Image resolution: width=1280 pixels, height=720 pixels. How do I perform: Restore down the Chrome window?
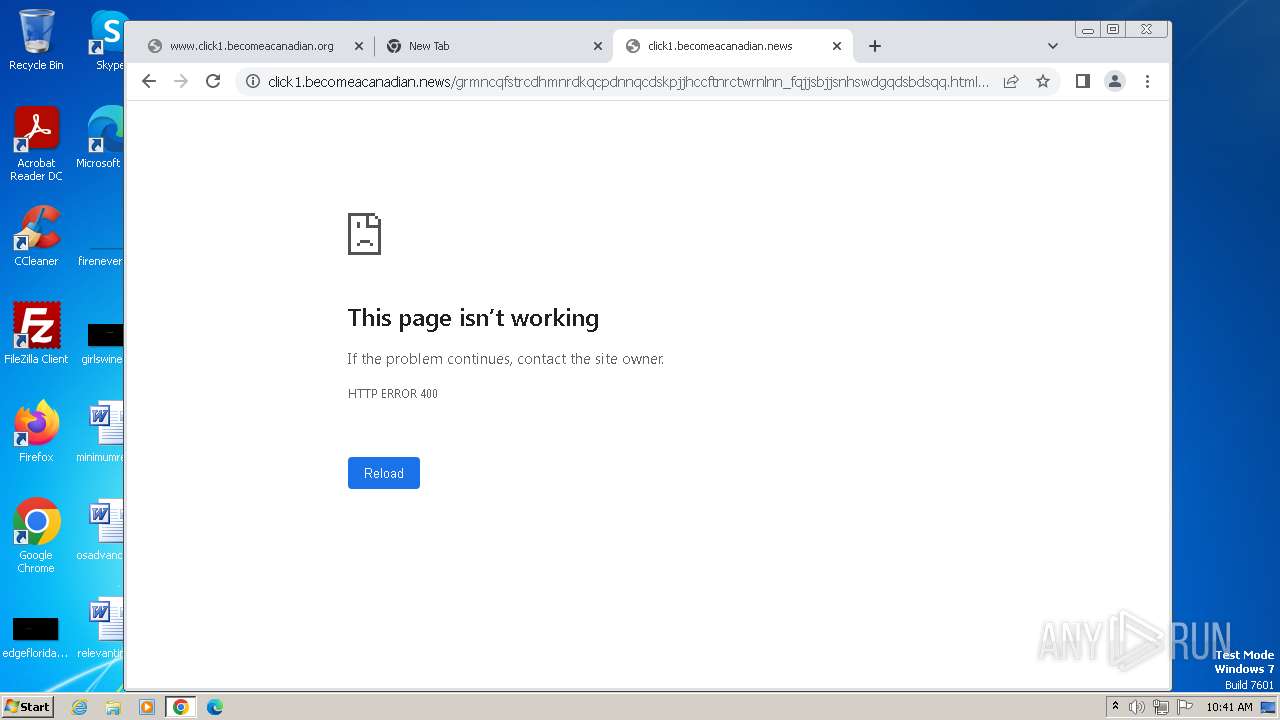[x=1113, y=30]
